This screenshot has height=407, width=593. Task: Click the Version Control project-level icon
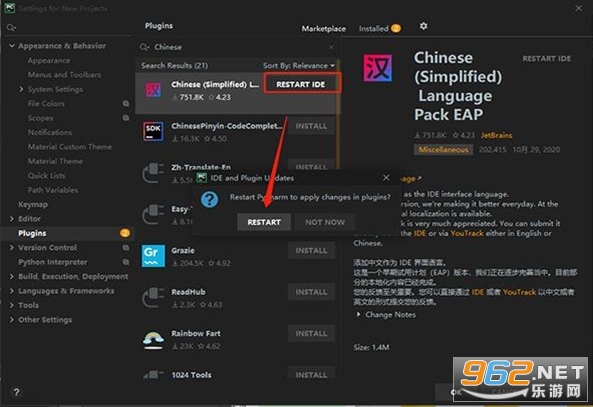click(126, 247)
